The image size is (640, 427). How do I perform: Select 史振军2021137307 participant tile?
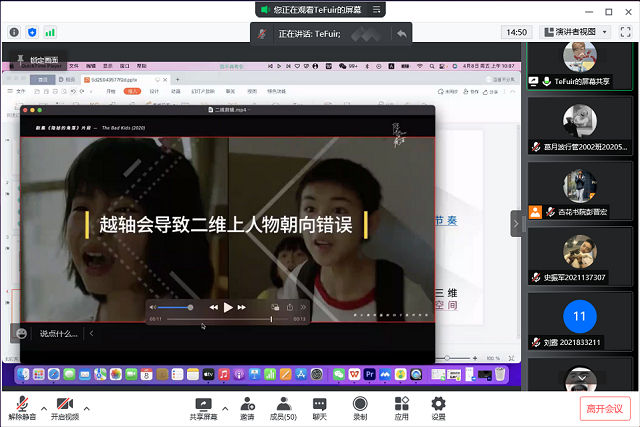click(580, 256)
